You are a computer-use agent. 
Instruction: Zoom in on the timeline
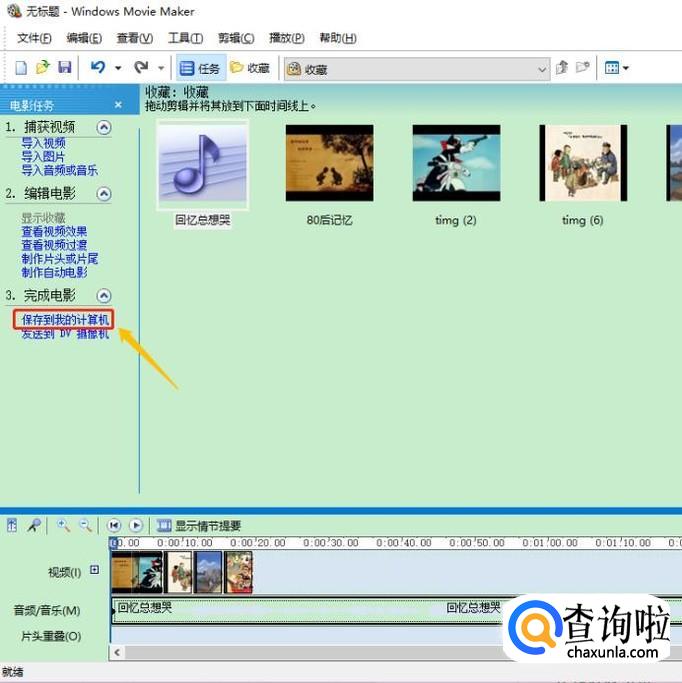[64, 525]
